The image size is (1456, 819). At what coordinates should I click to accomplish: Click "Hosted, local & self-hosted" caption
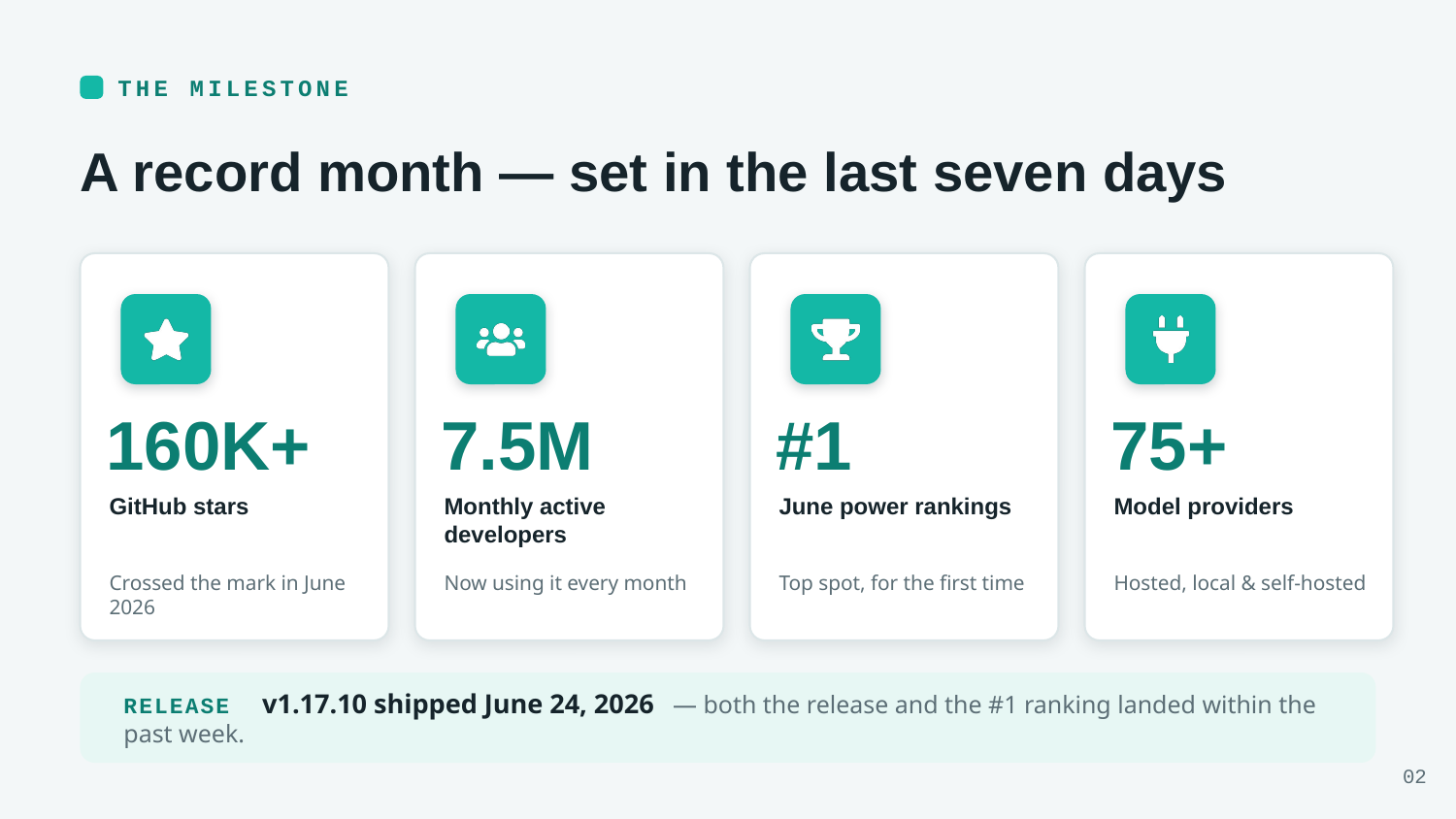click(1240, 583)
